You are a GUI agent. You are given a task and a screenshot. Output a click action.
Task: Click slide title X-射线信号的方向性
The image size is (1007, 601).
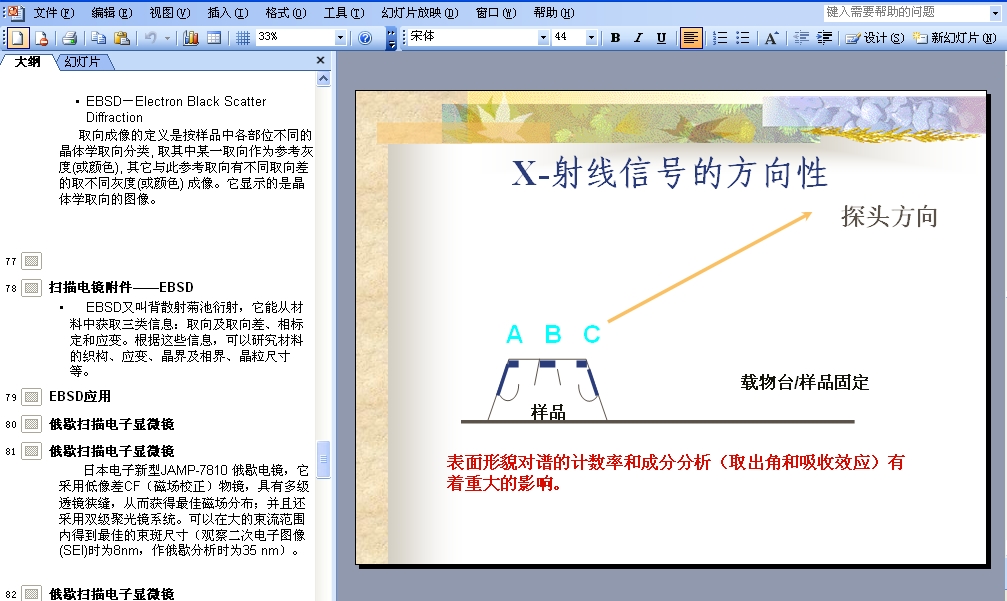click(x=669, y=173)
